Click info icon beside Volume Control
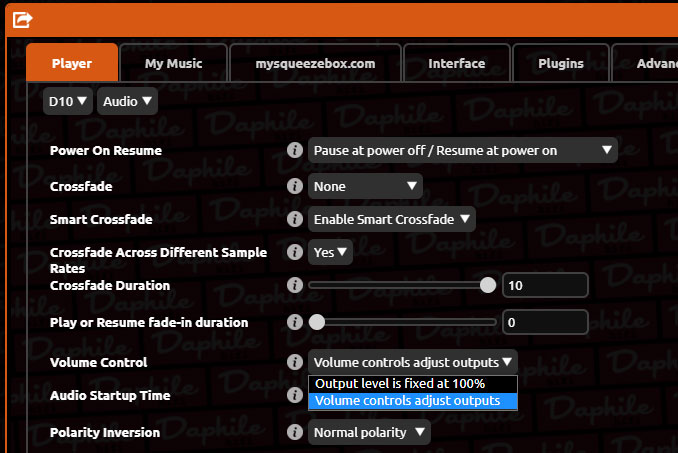 coord(295,362)
